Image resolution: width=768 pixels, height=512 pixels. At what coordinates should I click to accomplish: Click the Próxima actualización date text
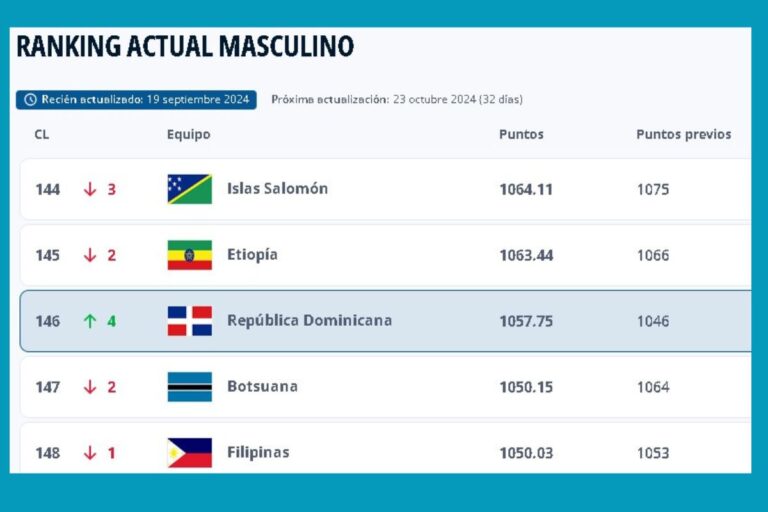point(396,100)
